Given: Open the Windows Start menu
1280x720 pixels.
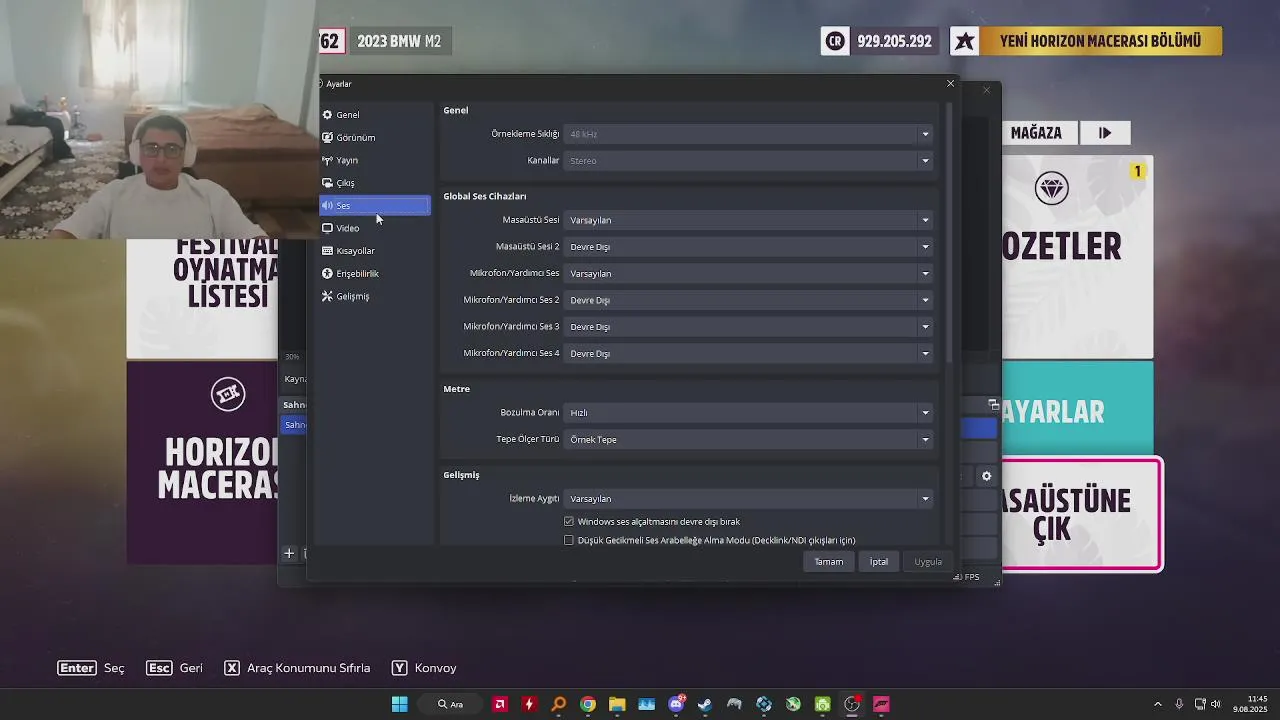Looking at the screenshot, I should click(x=399, y=704).
